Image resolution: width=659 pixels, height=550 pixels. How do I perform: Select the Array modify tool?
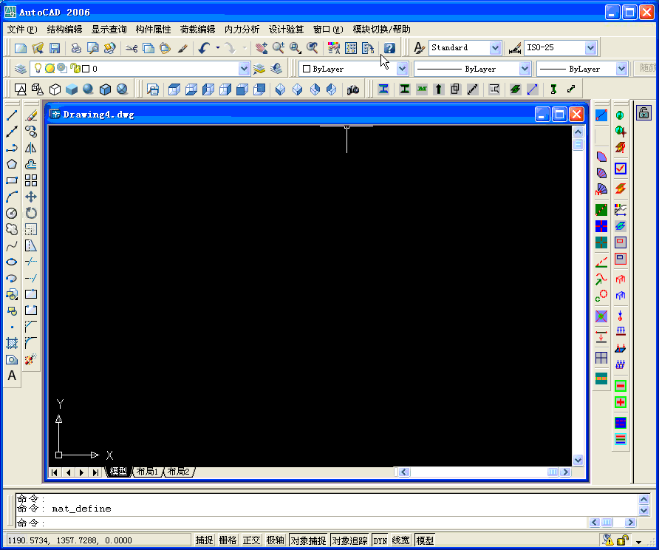tap(31, 181)
